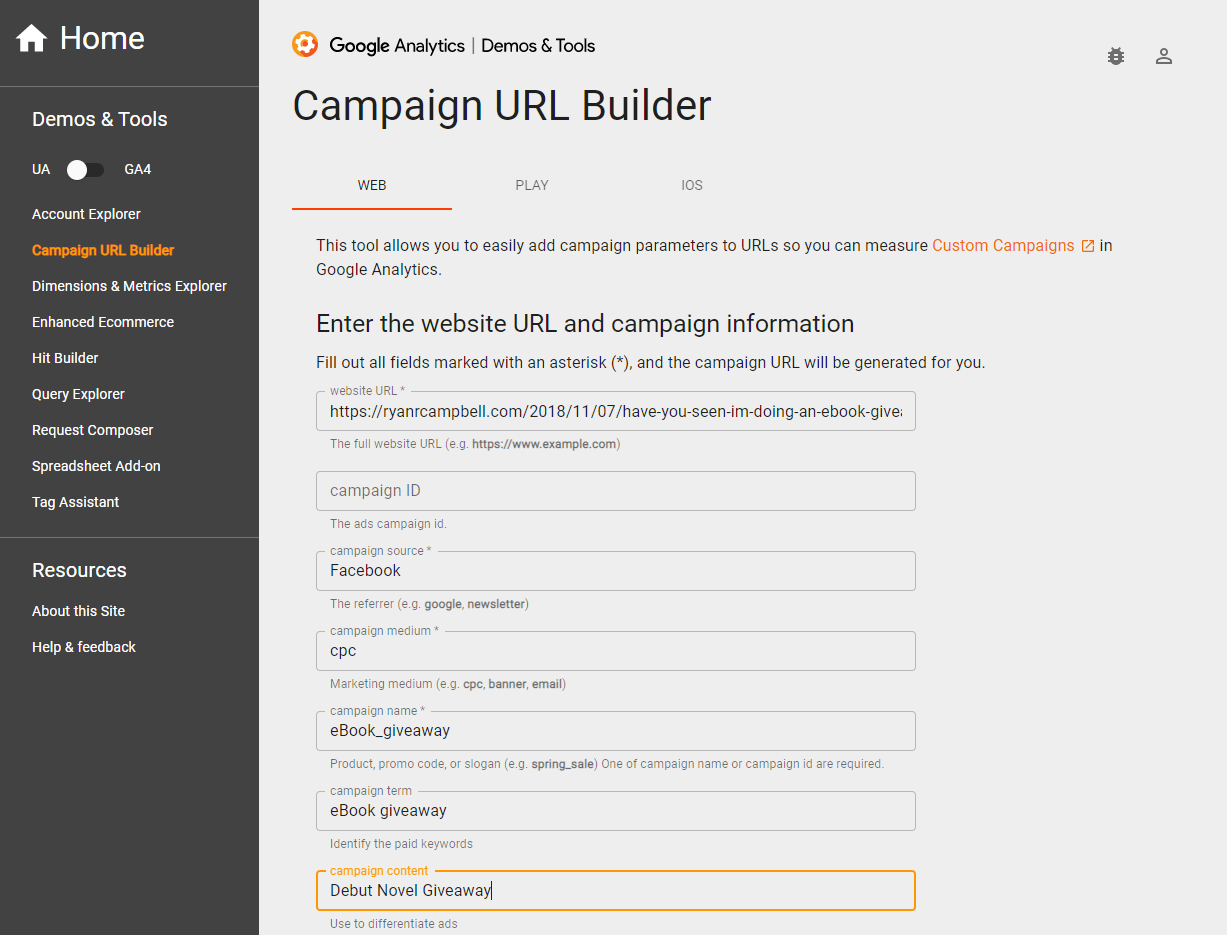This screenshot has width=1227, height=935.
Task: Open Help & feedback link
Action: tap(84, 647)
